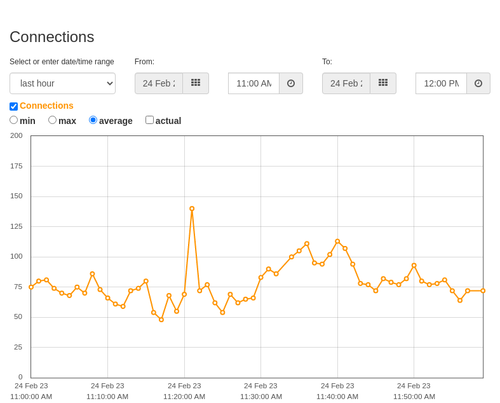Click the lowest data point near 48
This screenshot has height=403, width=500.
pos(161,320)
